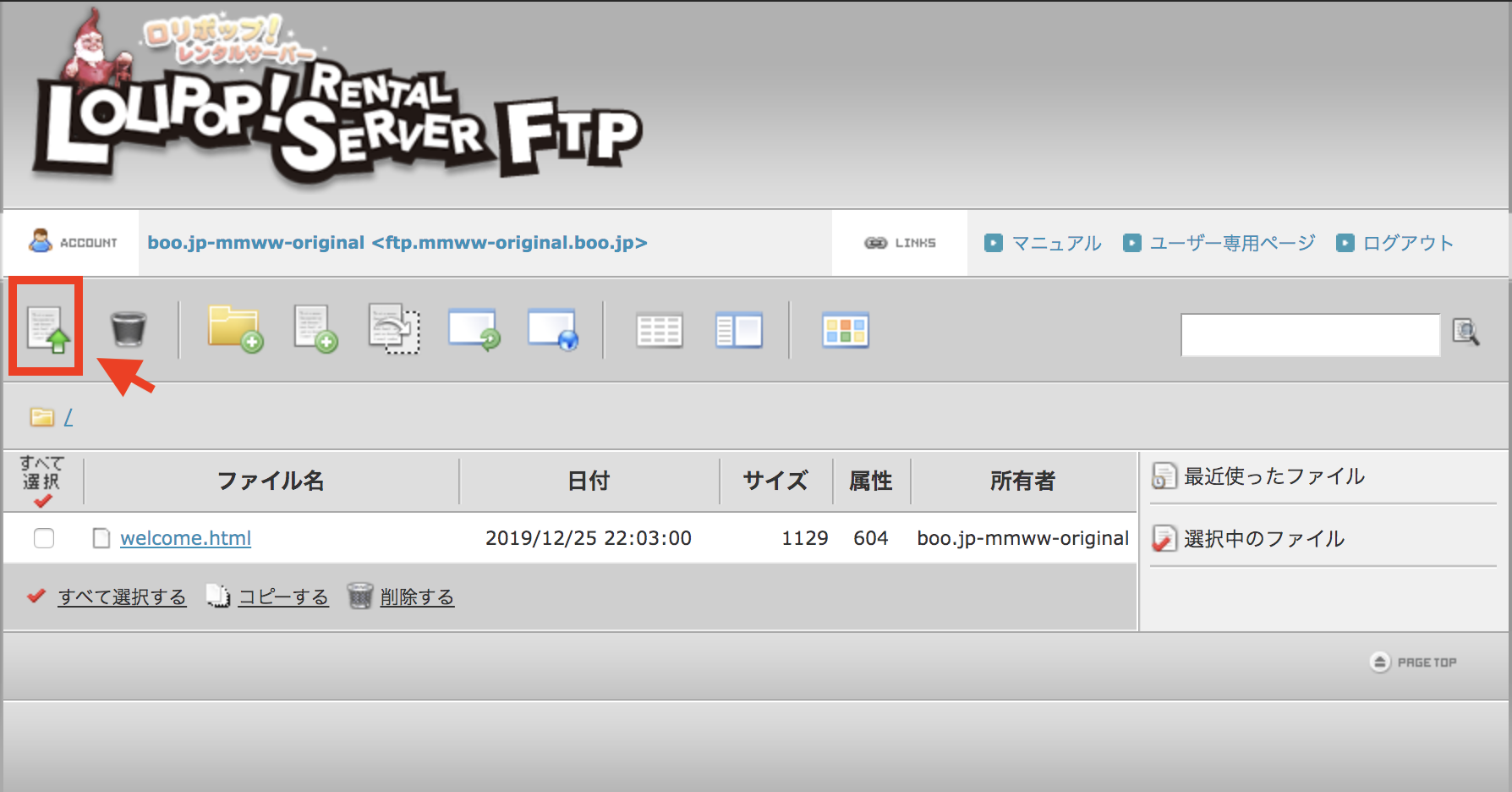Viewport: 1512px width, 792px height.
Task: Click the 選択中のファイル checked document icon
Action: click(1164, 539)
